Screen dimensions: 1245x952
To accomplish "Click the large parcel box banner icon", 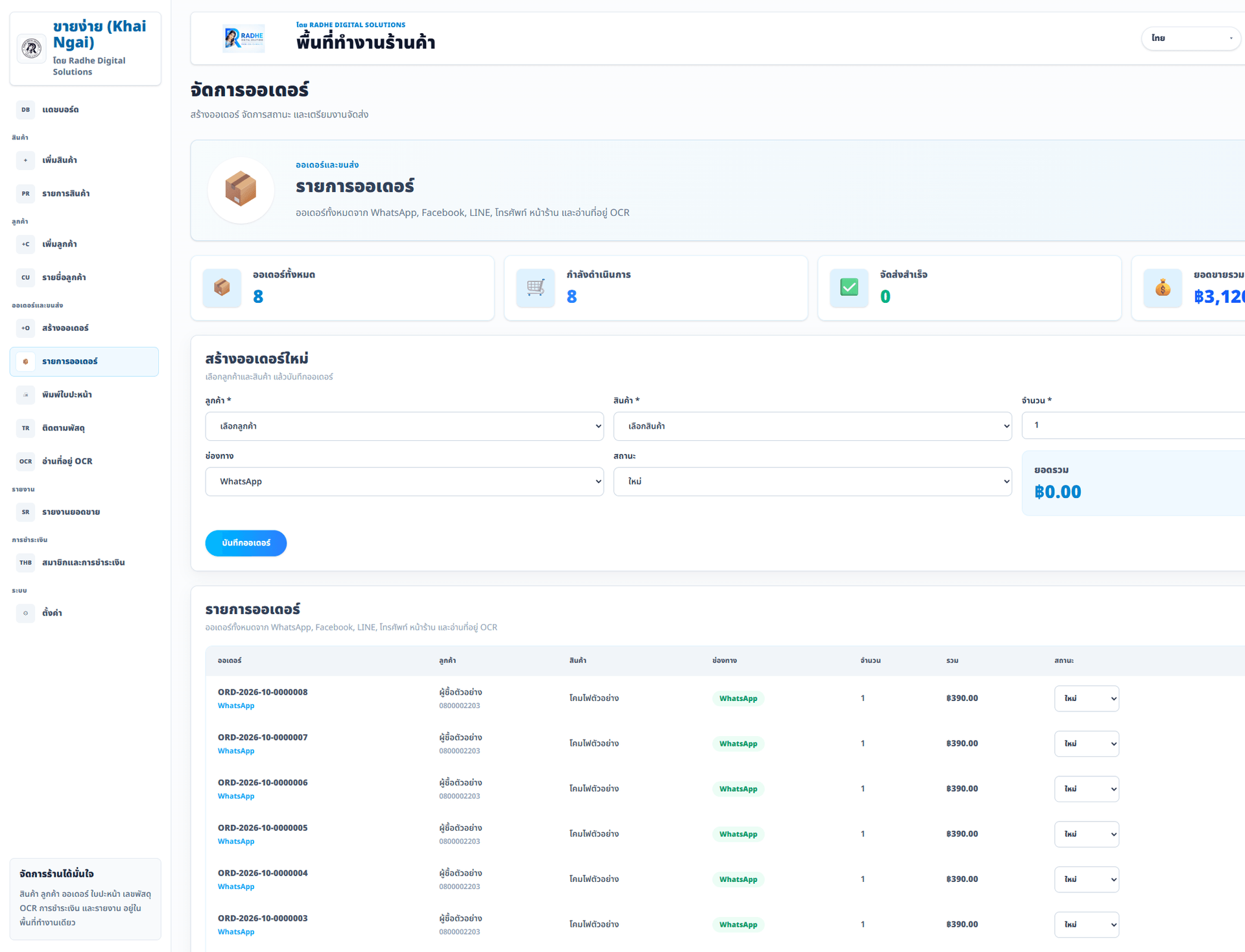I will pyautogui.click(x=241, y=189).
